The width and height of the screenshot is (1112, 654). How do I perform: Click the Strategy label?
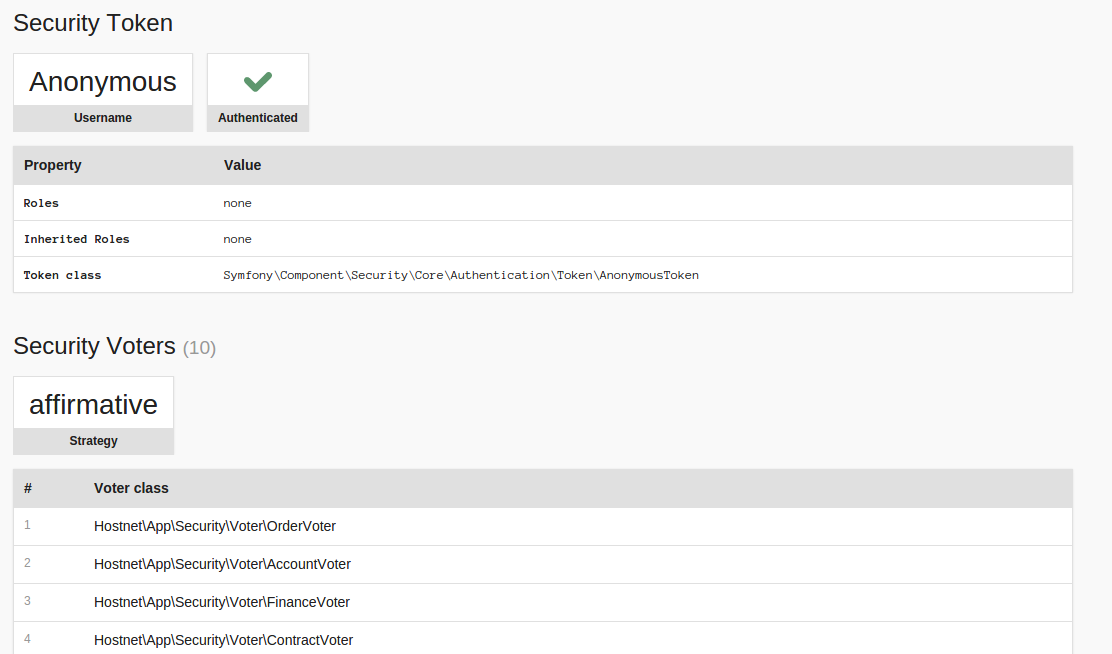tap(94, 440)
